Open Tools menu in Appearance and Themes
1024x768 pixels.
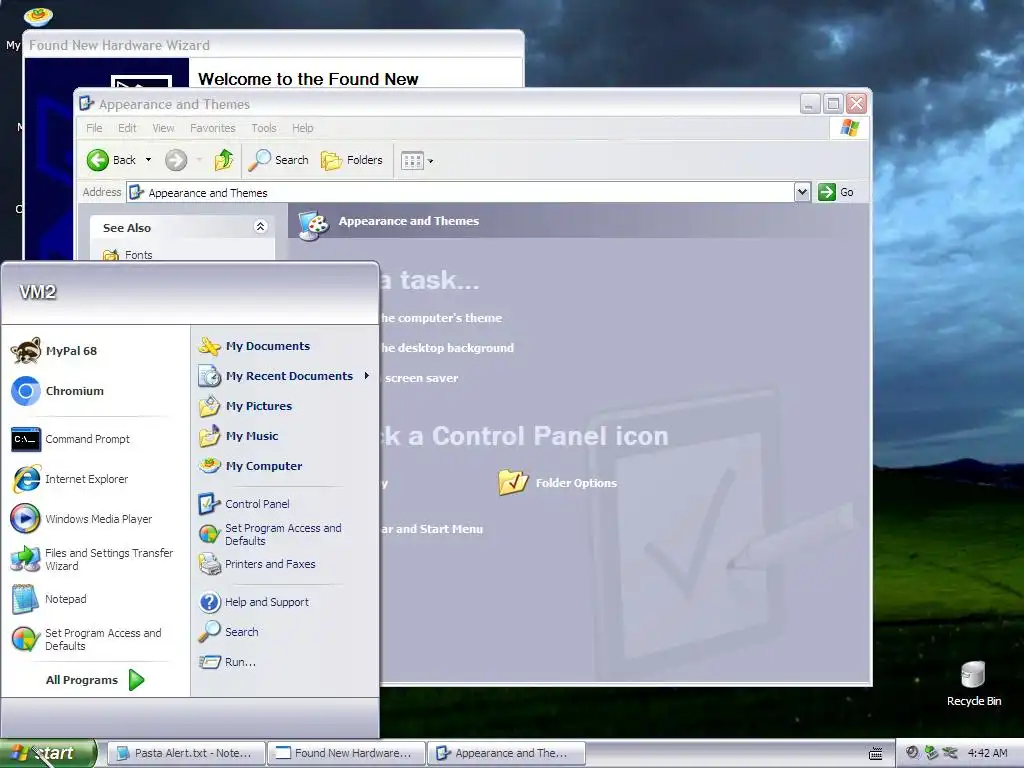[264, 128]
